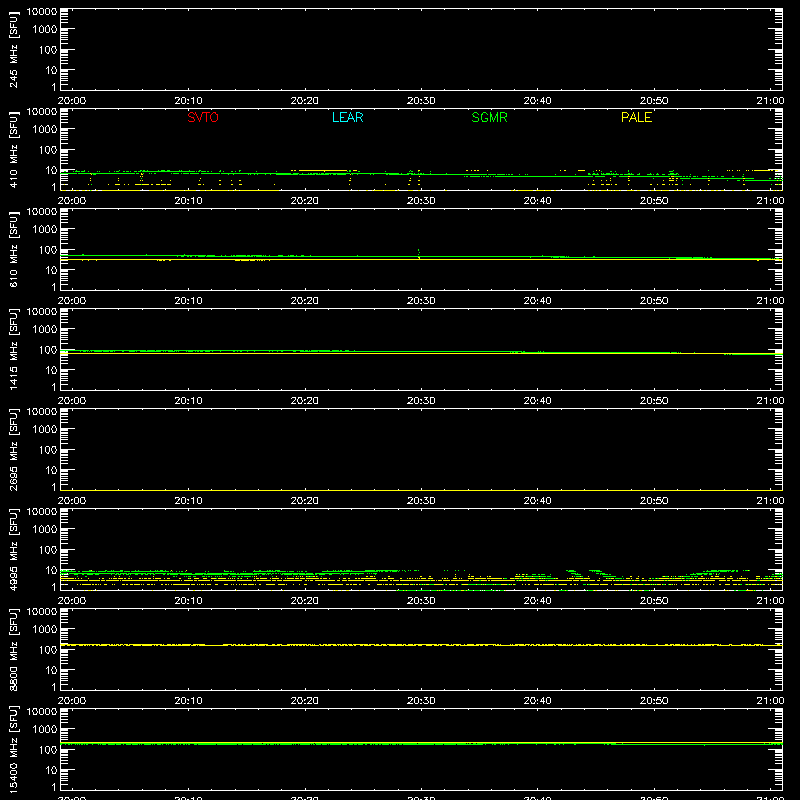This screenshot has height=800, width=800.
Task: Click the "8800 MHz [SFU]" axis title
Action: coord(13,649)
